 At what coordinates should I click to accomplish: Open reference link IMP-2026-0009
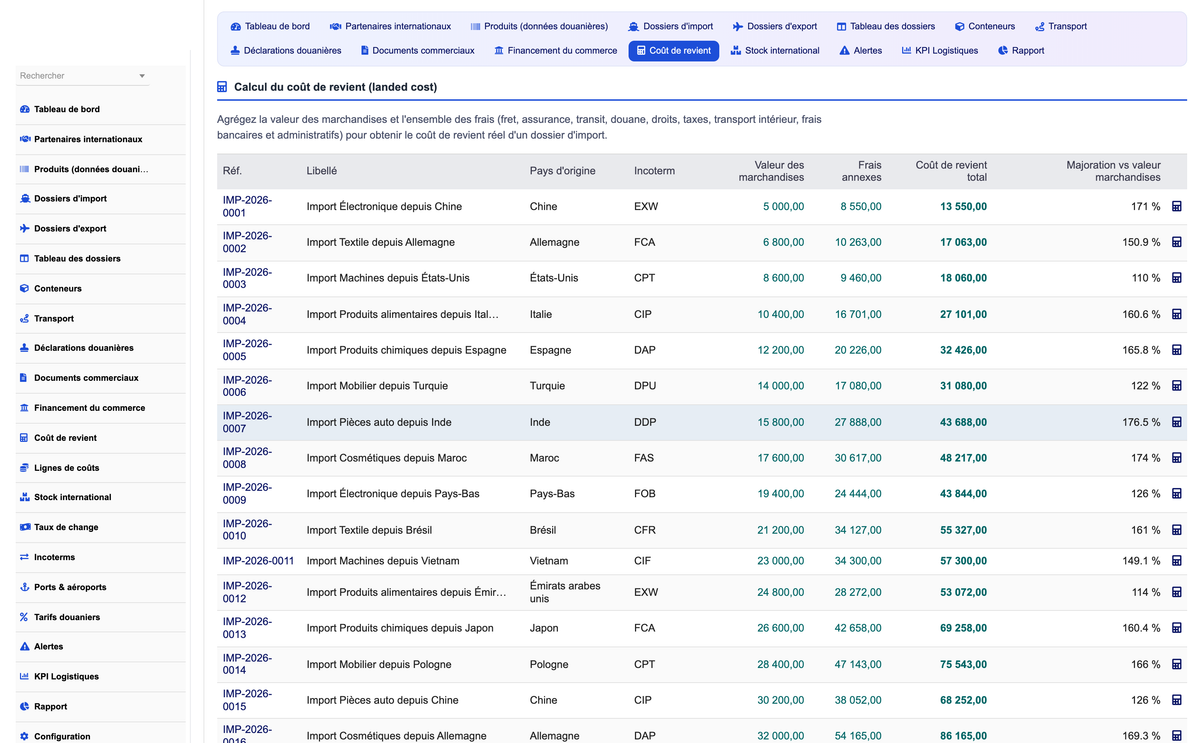point(247,494)
